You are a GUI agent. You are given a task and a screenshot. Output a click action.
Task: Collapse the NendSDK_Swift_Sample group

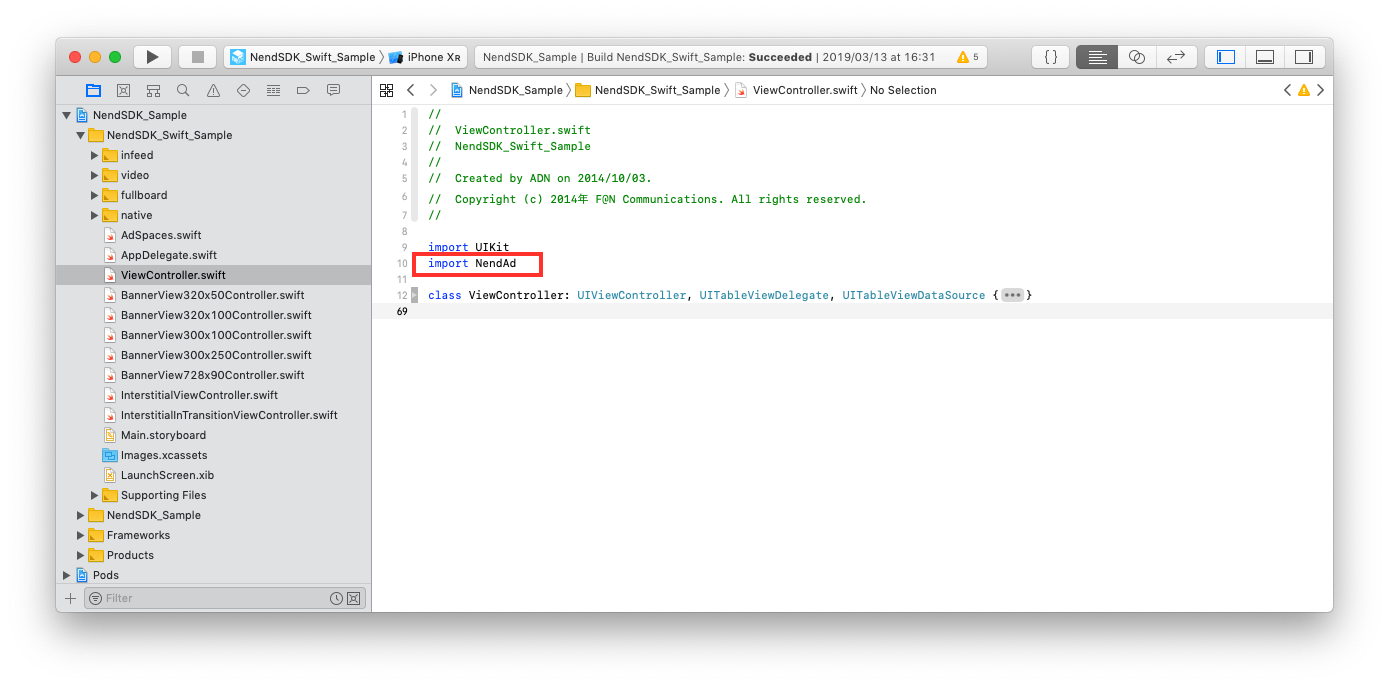[80, 135]
